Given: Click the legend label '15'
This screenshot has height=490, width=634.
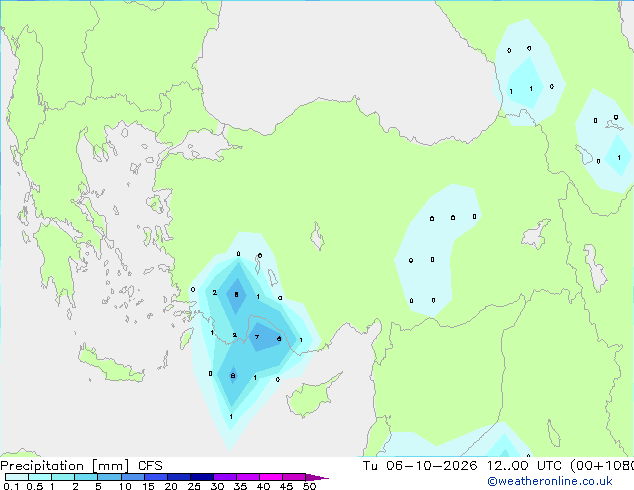Looking at the screenshot, I should (x=148, y=486).
